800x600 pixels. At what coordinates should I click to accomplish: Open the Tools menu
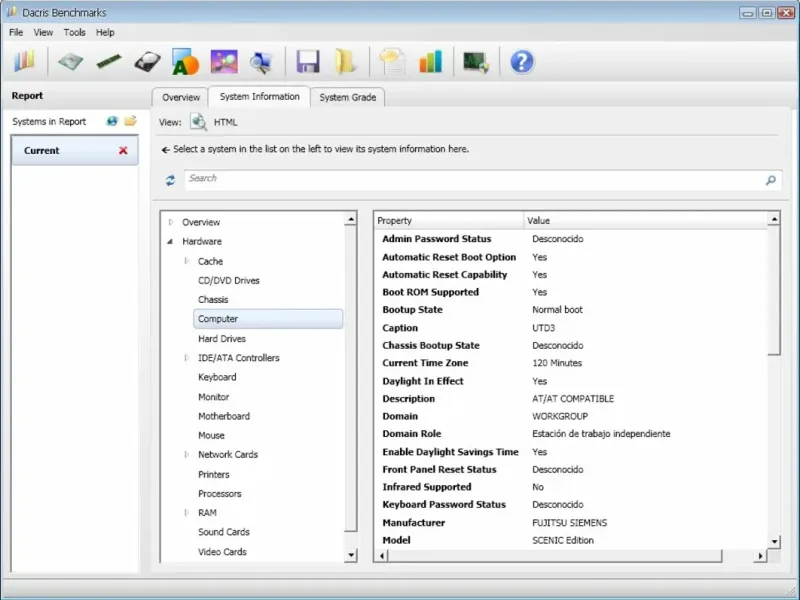point(75,32)
